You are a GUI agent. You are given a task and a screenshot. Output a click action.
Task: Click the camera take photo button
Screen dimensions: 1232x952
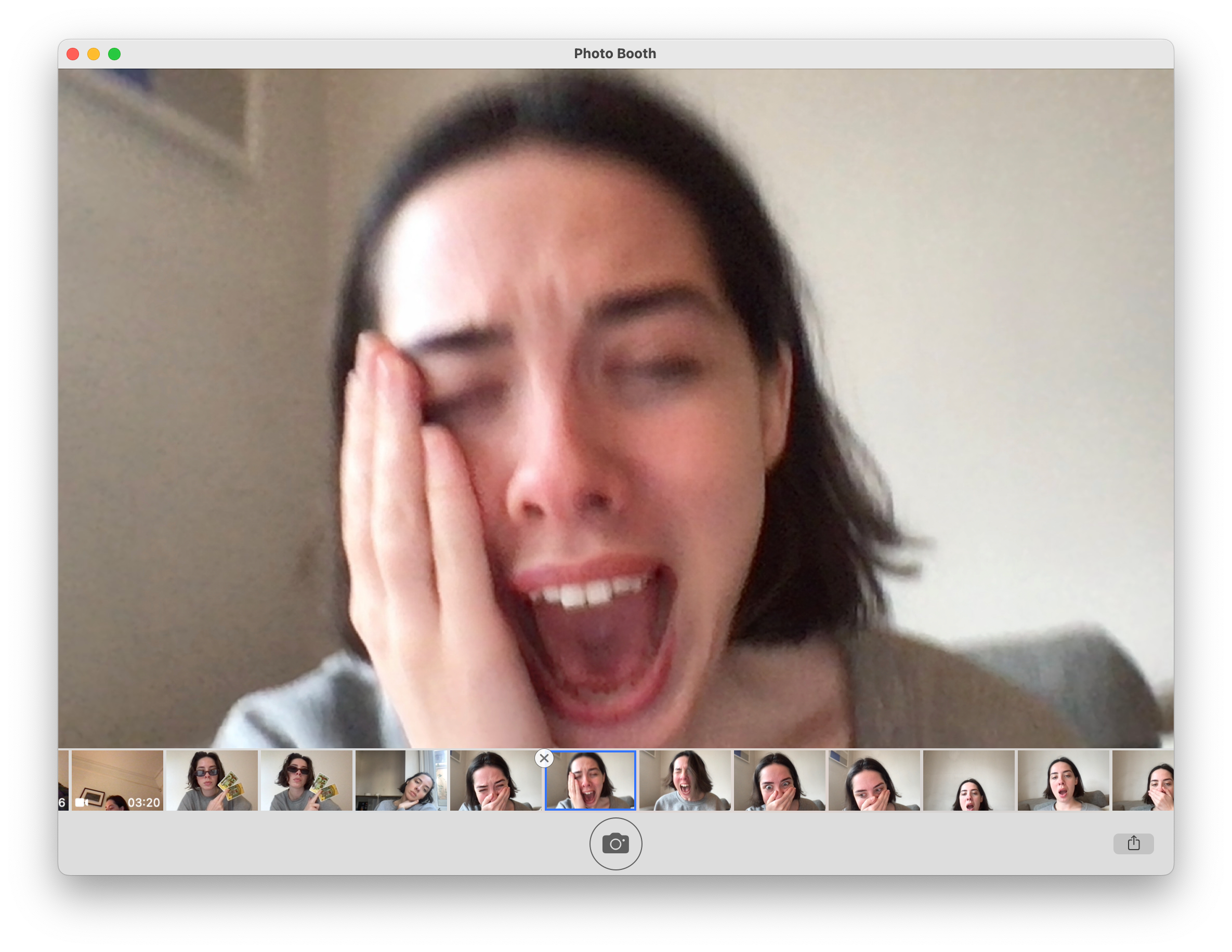tap(615, 844)
